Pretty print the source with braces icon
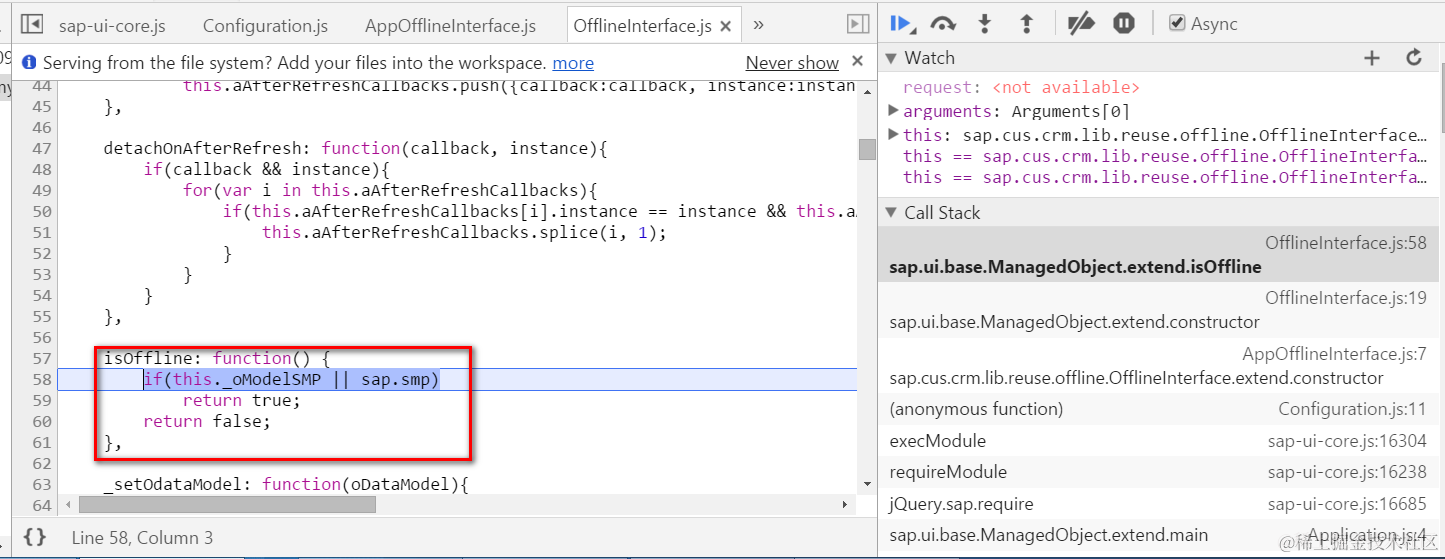The image size is (1445, 559). (x=35, y=537)
